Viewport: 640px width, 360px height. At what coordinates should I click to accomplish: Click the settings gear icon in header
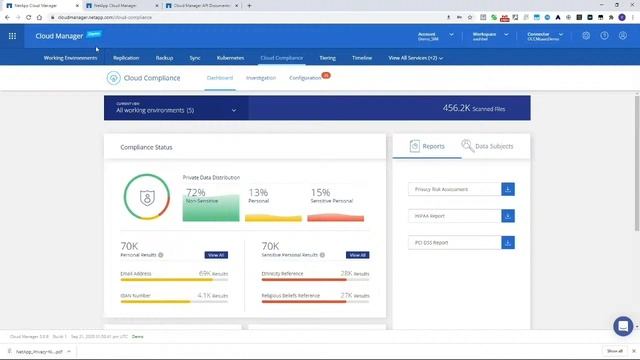click(x=586, y=36)
